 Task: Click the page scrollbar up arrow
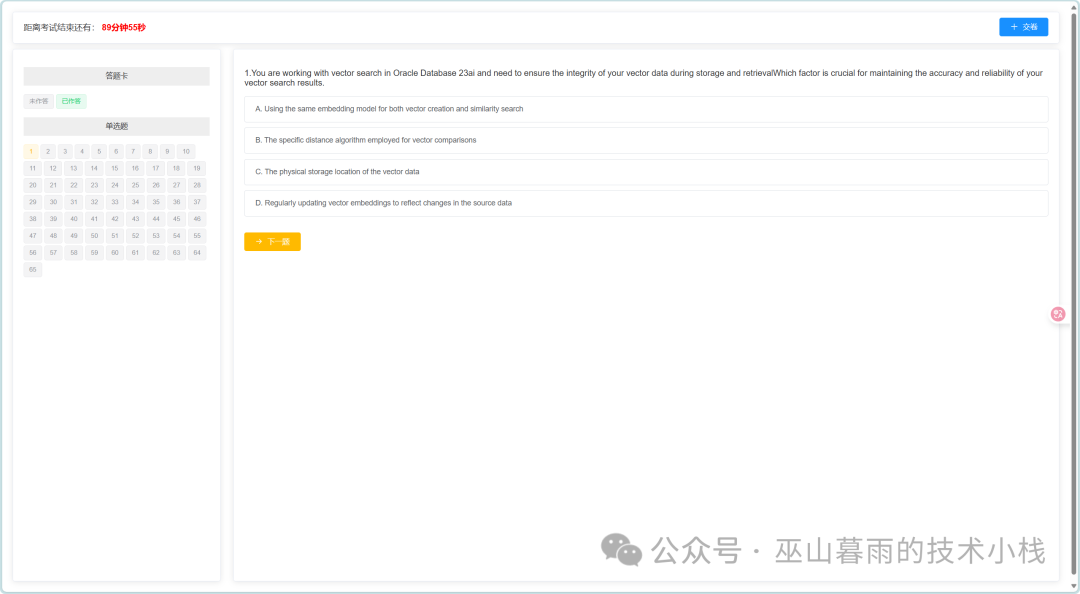[1074, 7]
